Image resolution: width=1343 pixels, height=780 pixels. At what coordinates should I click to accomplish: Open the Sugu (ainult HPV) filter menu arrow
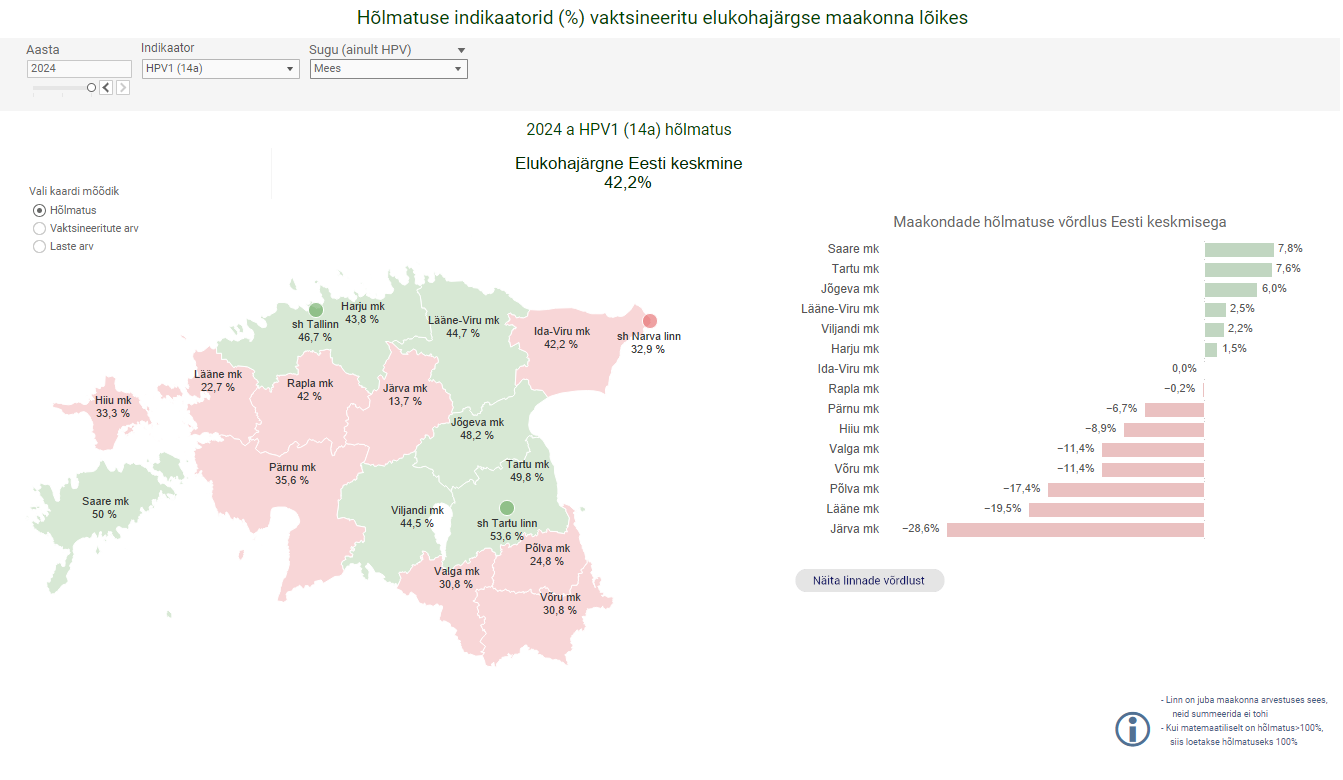461,50
